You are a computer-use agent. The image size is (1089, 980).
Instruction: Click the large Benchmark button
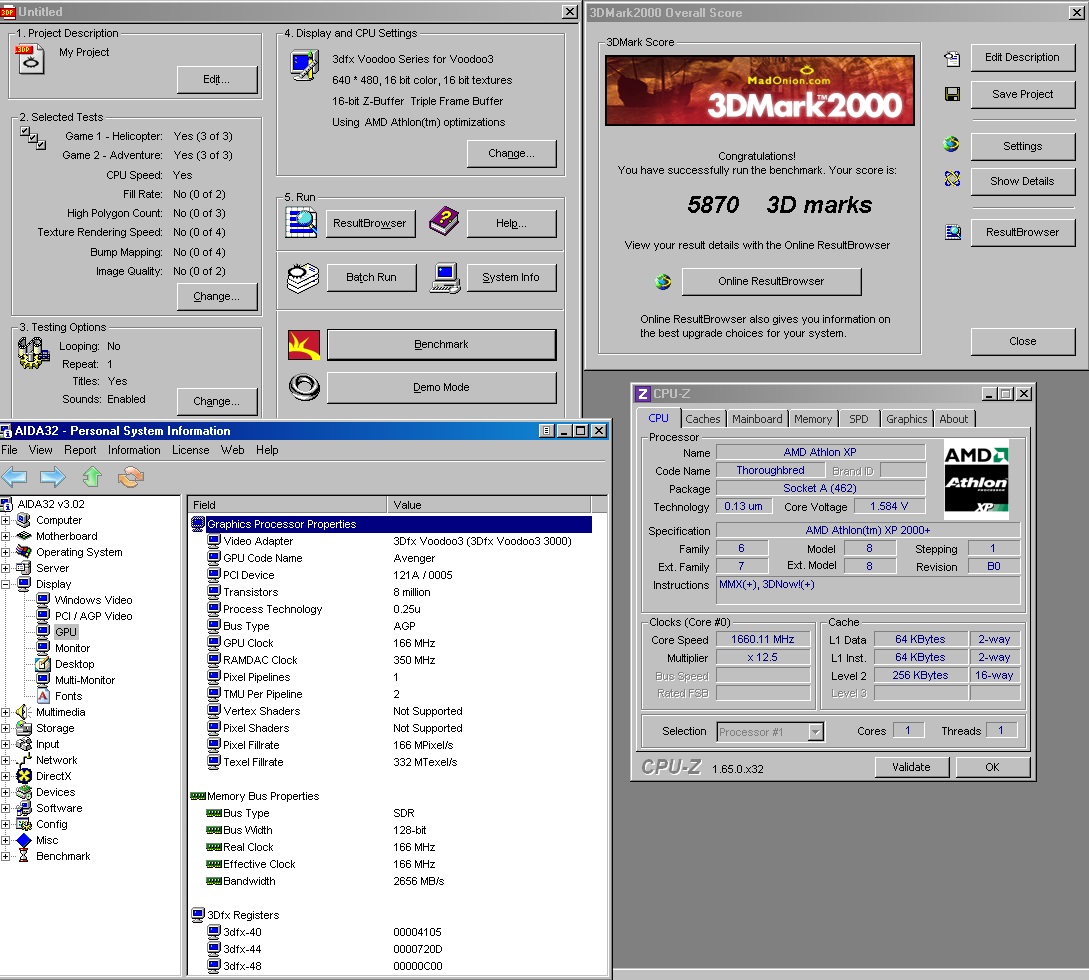(441, 344)
